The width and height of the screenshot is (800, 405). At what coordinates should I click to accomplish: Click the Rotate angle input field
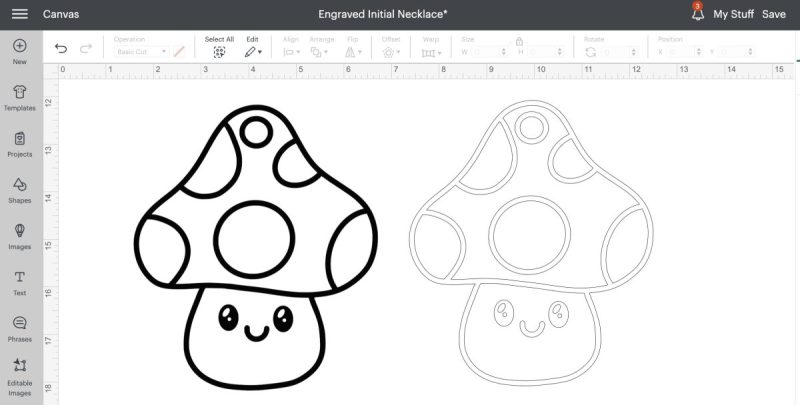click(x=616, y=52)
